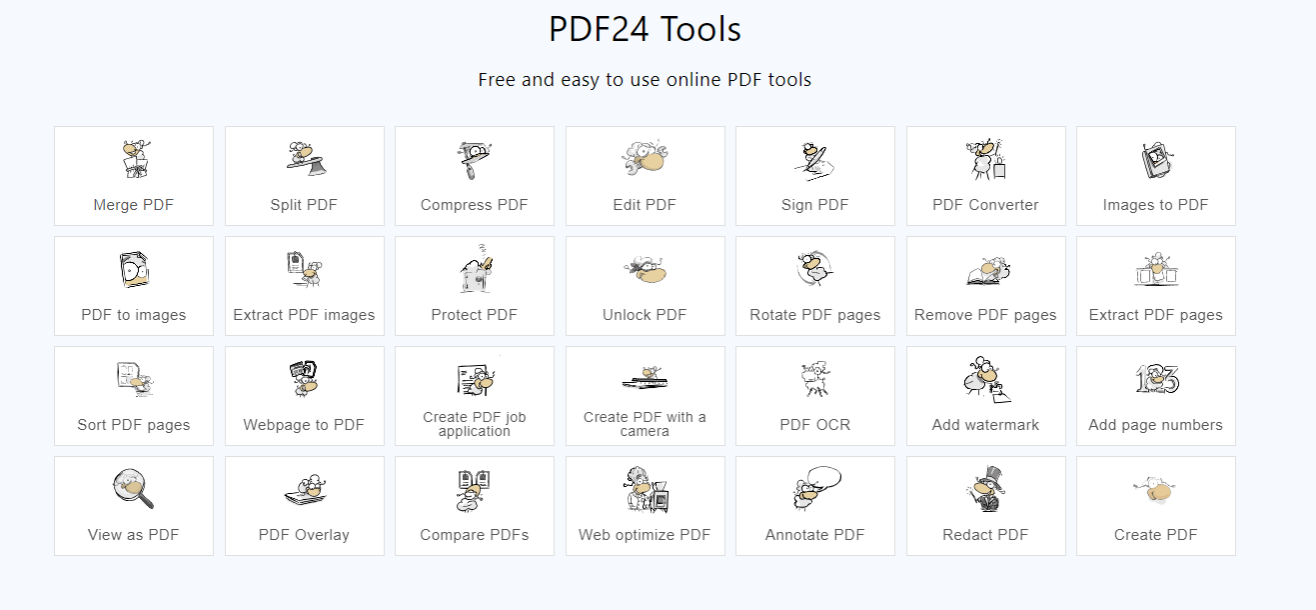
Task: Click the PDF24 Tools heading
Action: click(645, 29)
